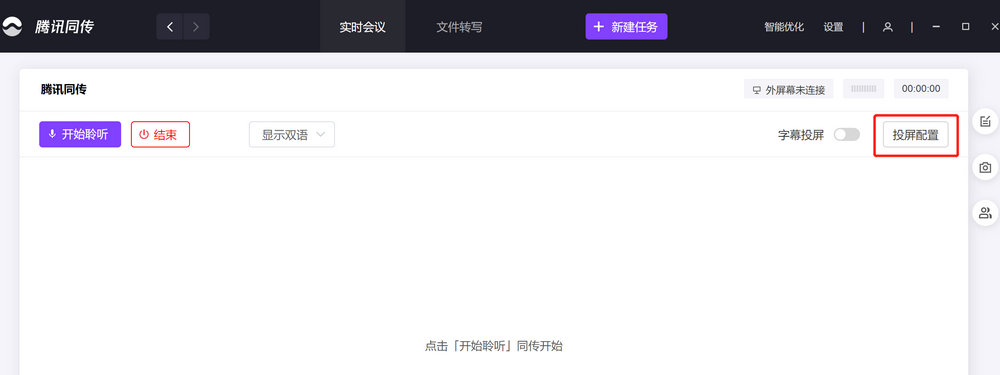Minimize the application window
Image resolution: width=1000 pixels, height=375 pixels.
936,27
